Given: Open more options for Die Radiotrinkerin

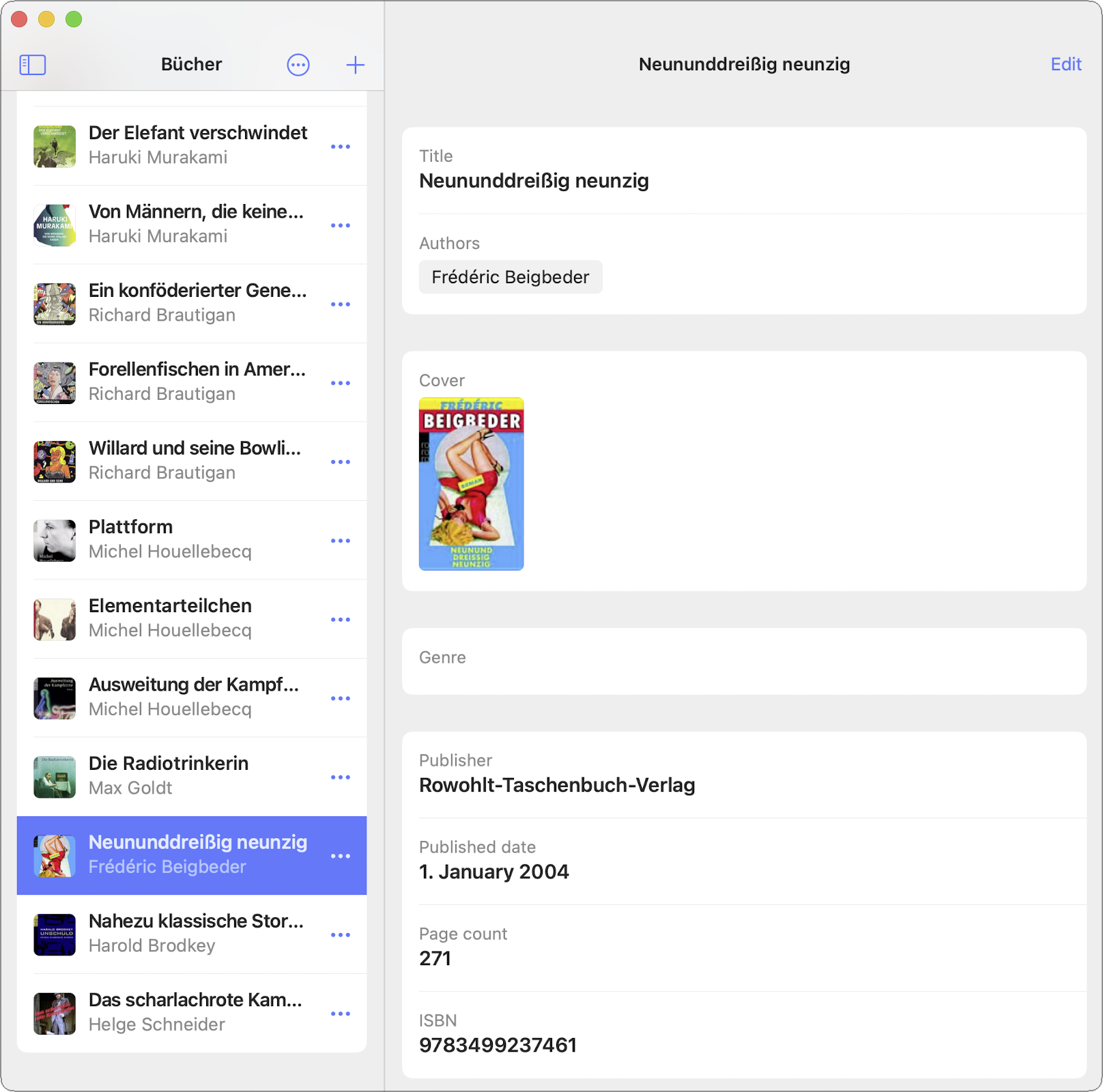Looking at the screenshot, I should coord(340,777).
